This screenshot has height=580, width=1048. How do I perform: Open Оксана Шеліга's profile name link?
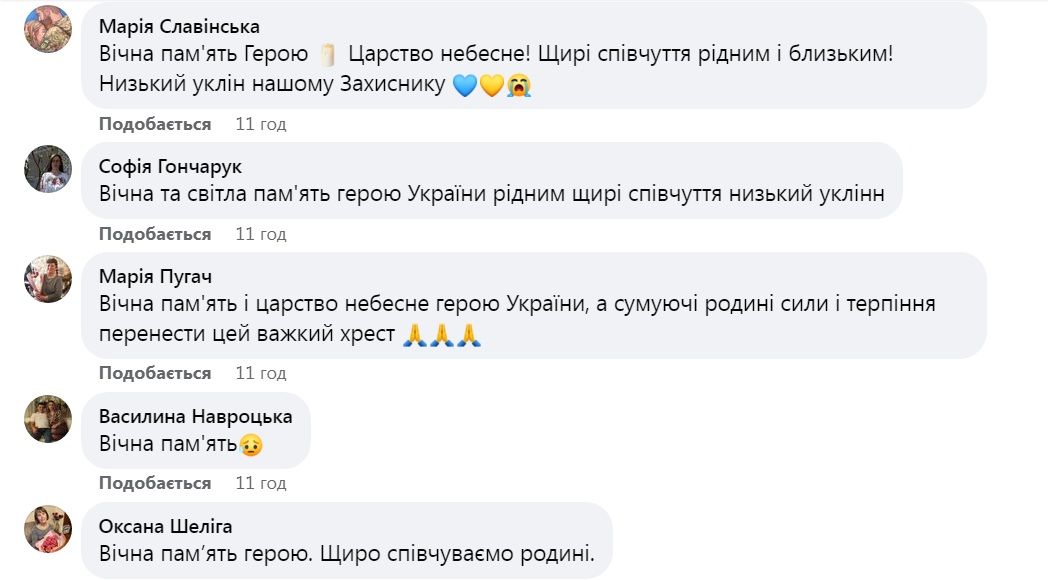[165, 526]
